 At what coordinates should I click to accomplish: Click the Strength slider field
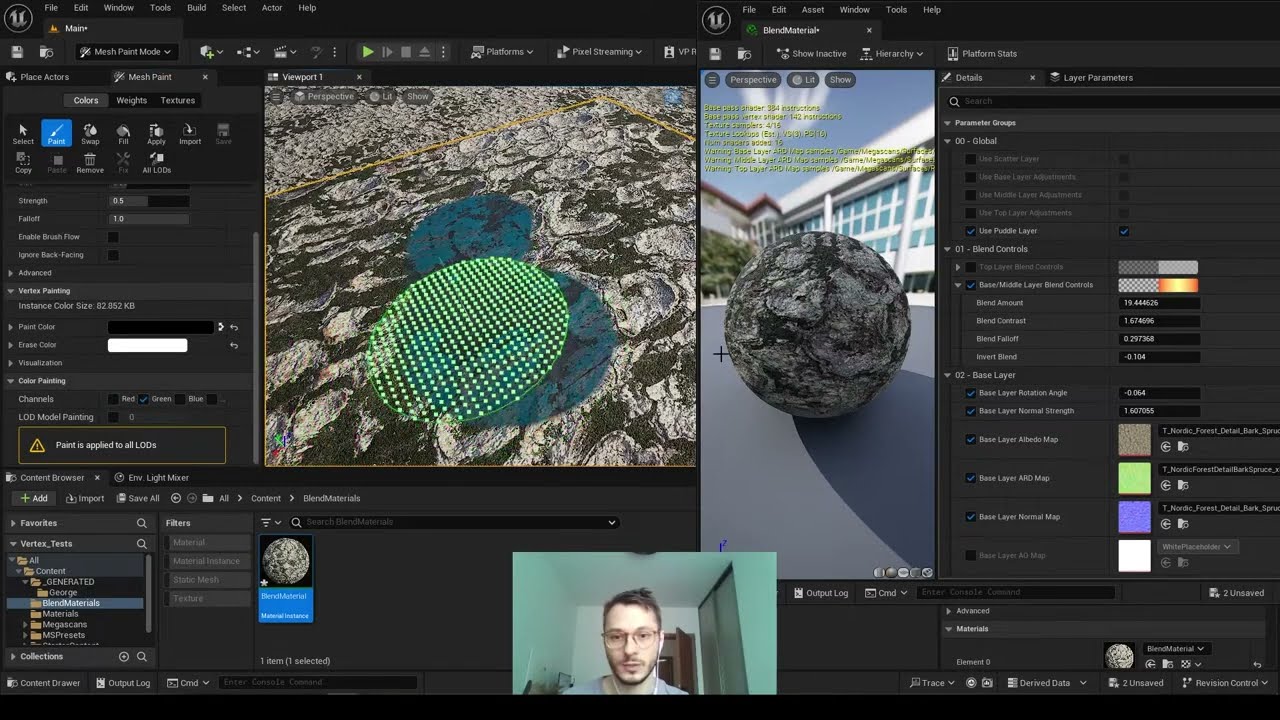pos(148,201)
